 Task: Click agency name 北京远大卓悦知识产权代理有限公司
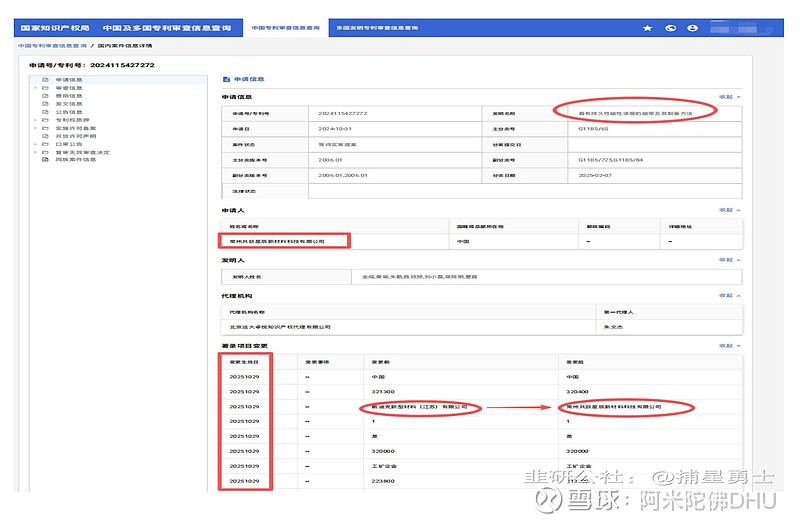click(280, 327)
